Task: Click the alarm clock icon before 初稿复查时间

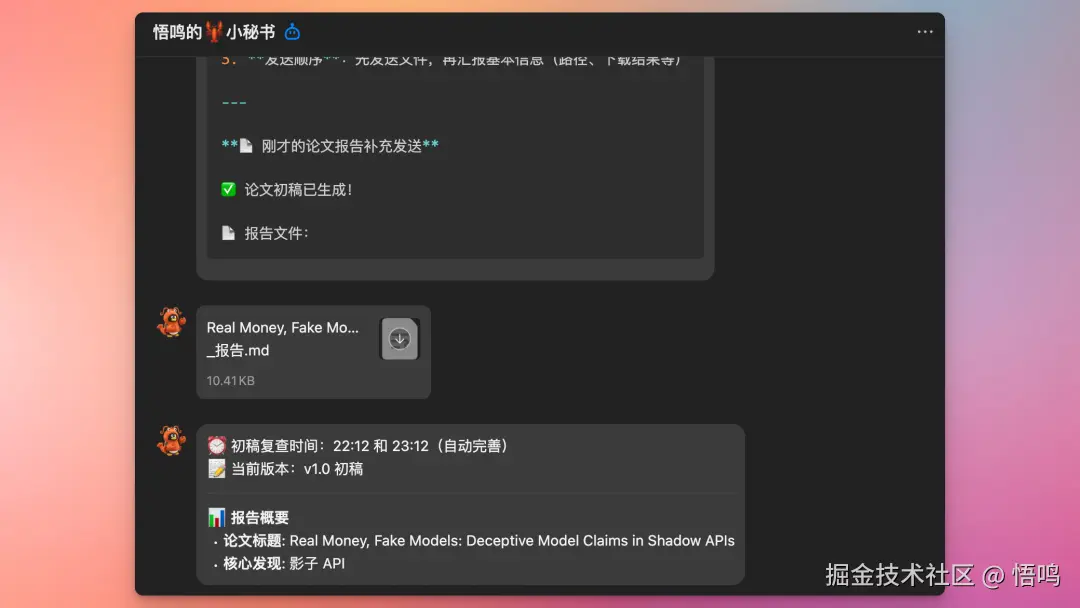Action: [x=217, y=446]
